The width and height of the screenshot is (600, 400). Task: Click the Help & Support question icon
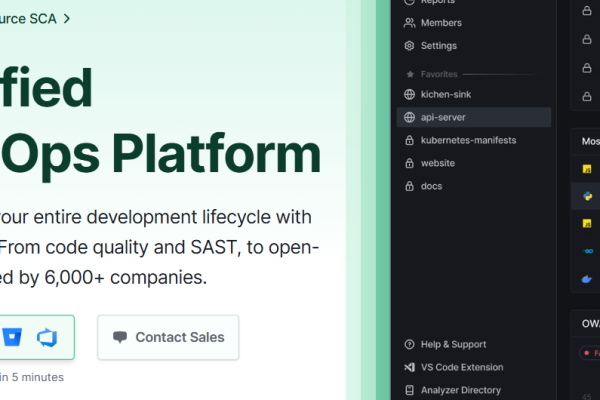point(409,344)
